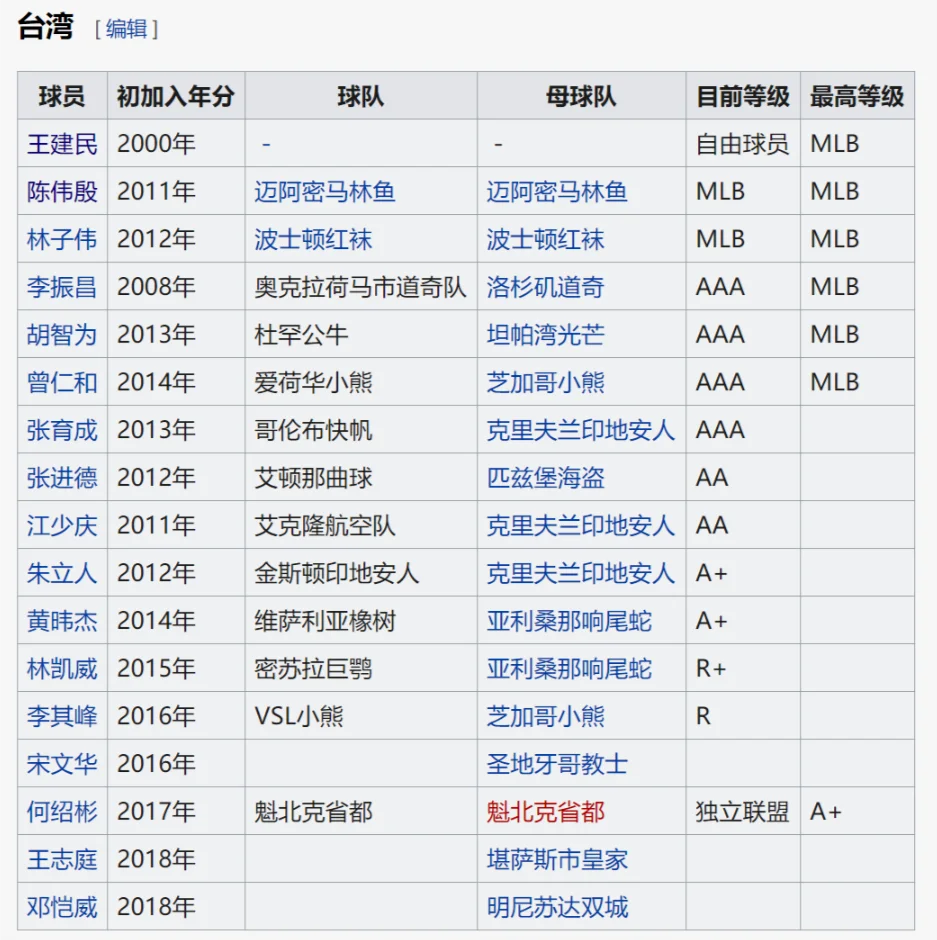The image size is (937, 940).
Task: Select the 自由球员 cell in 王建民's row
Action: pyautogui.click(x=742, y=144)
